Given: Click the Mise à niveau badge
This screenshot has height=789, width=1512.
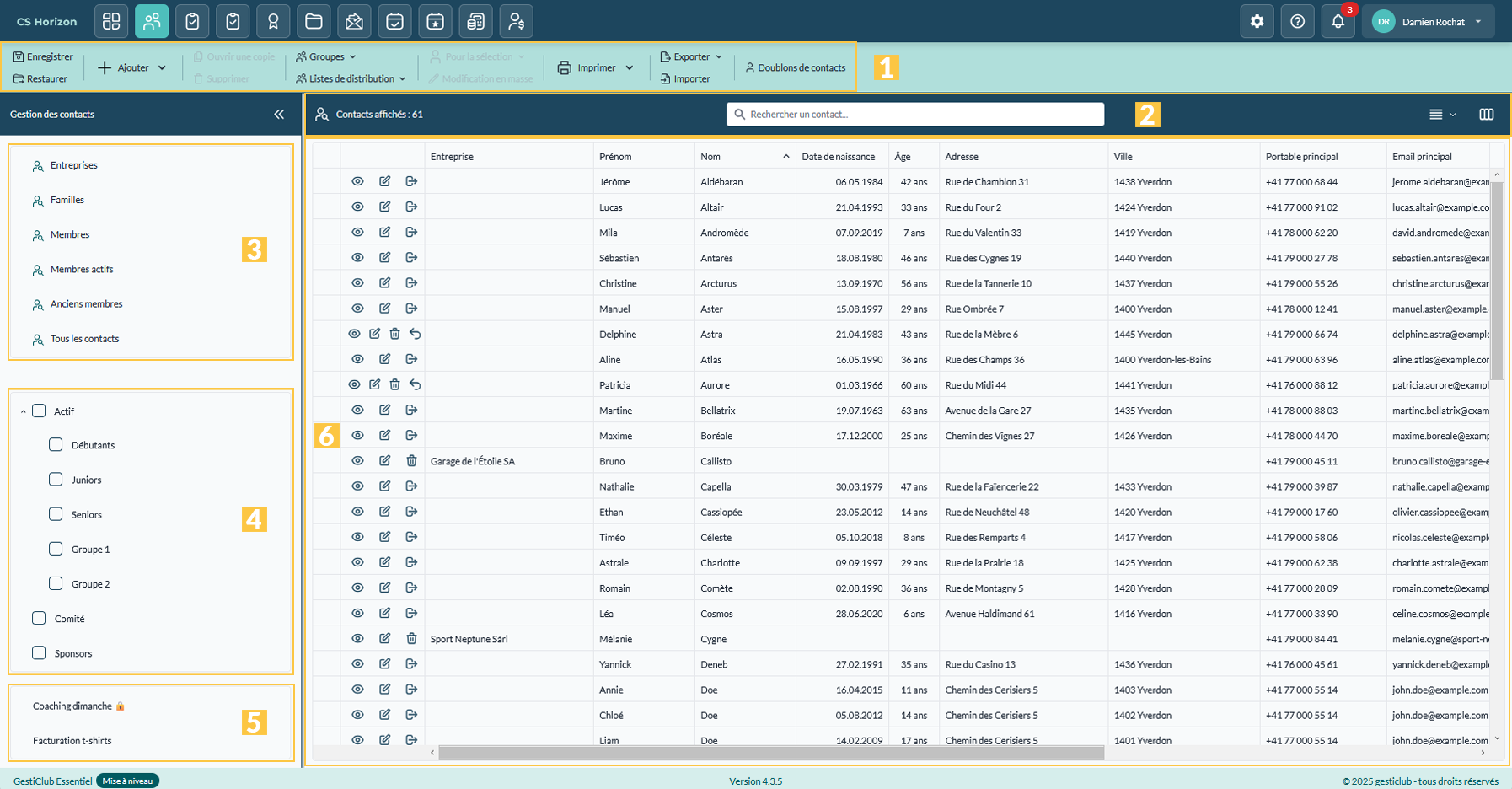Looking at the screenshot, I should pos(127,781).
